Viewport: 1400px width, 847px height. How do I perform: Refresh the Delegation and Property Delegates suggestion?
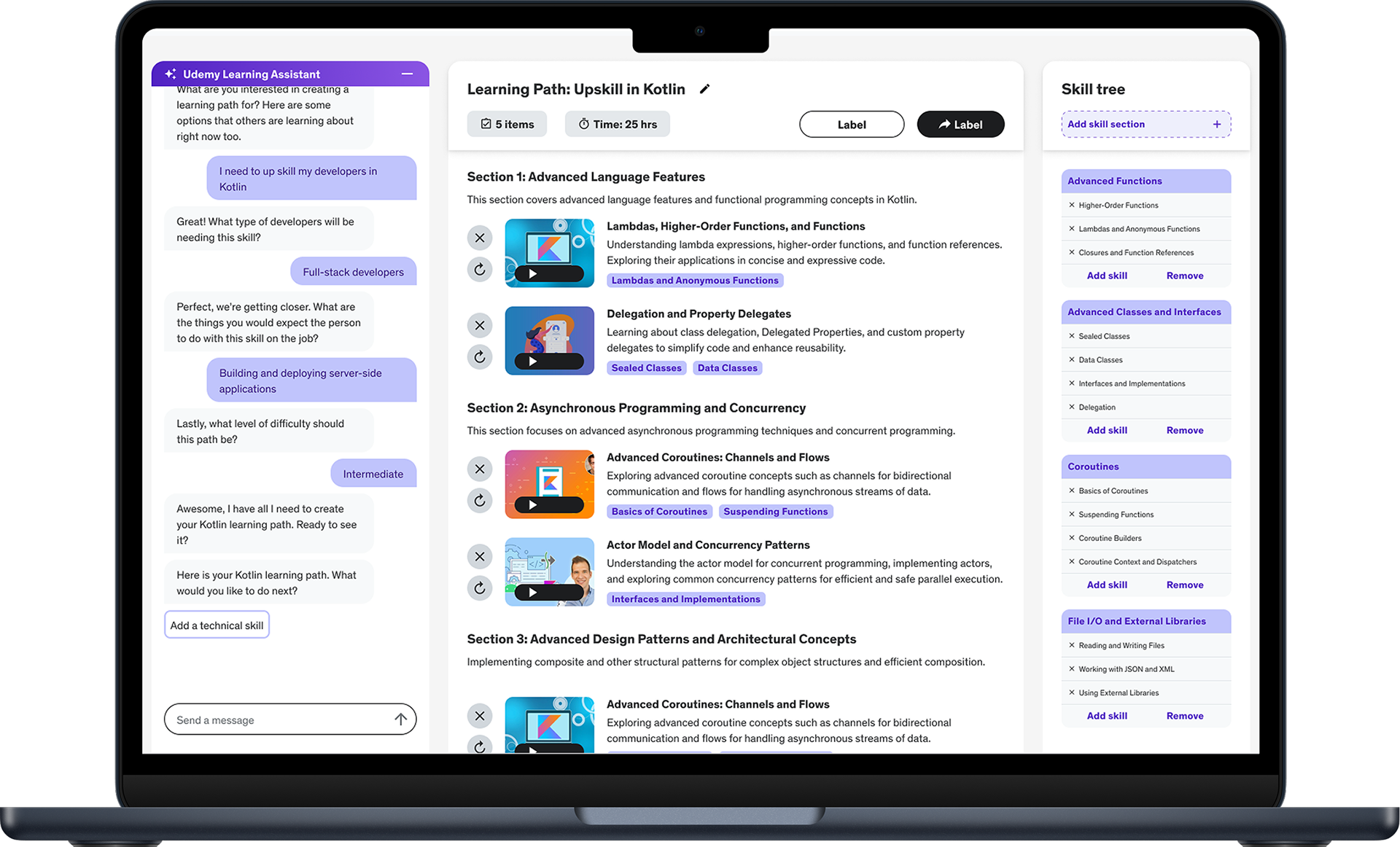coord(480,357)
